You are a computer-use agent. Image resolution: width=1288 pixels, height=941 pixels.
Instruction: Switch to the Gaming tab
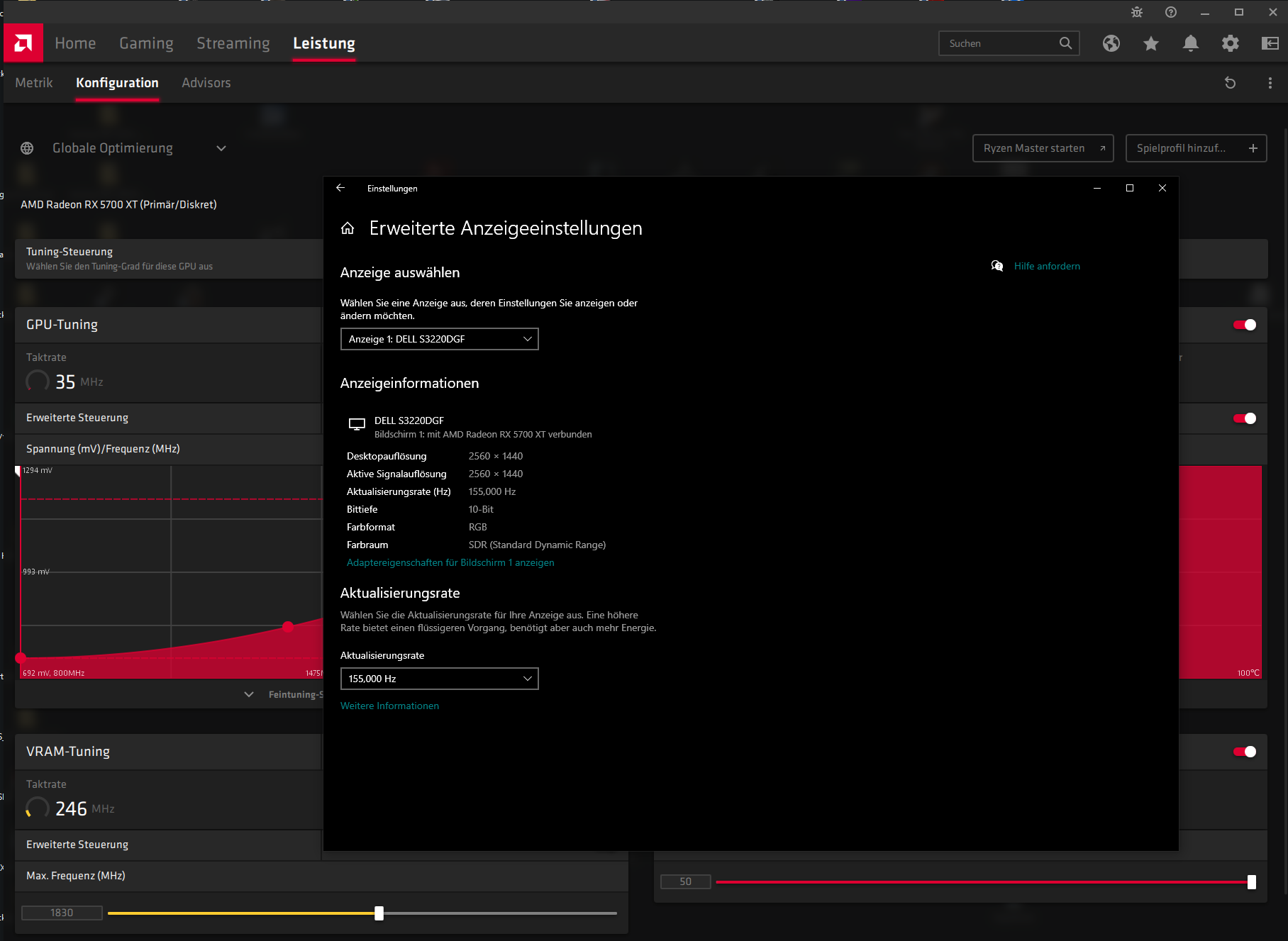click(x=146, y=43)
